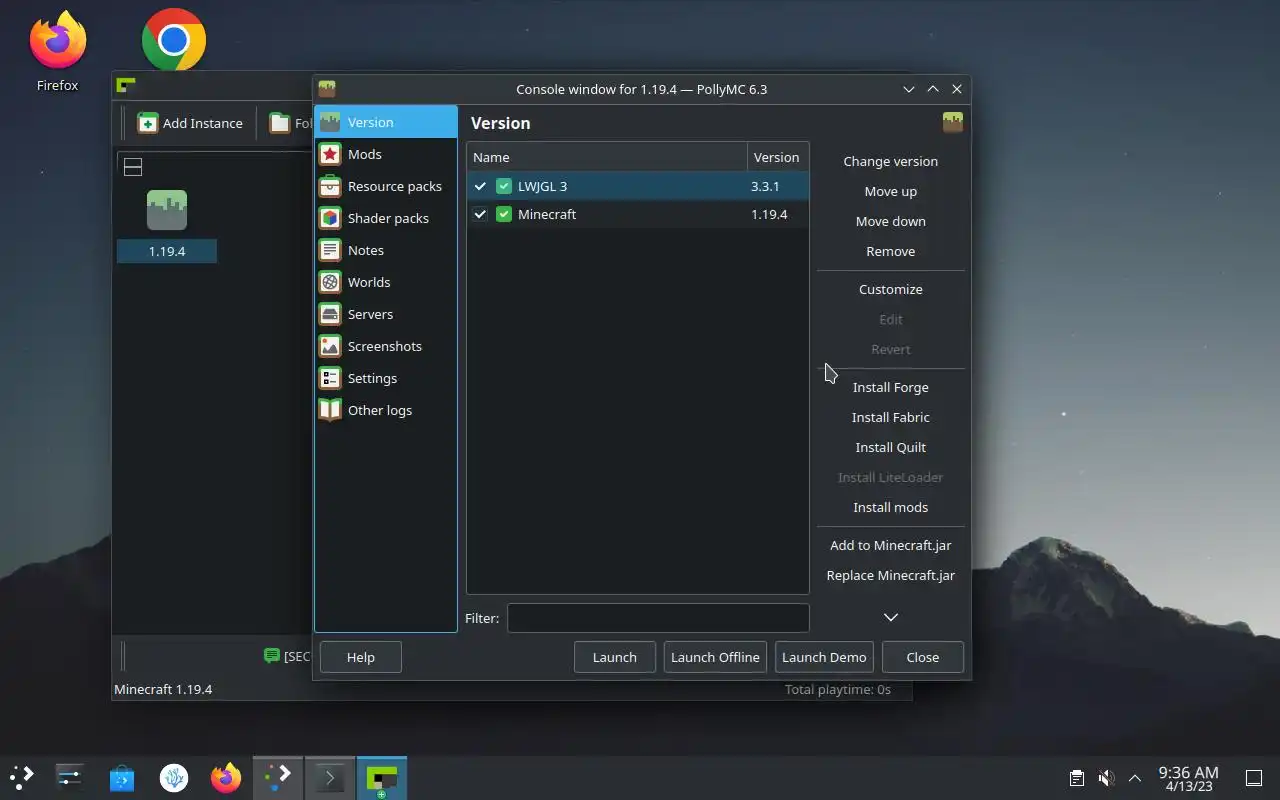Click the Konsole terminal taskbar icon
This screenshot has height=800, width=1280.
(x=330, y=777)
